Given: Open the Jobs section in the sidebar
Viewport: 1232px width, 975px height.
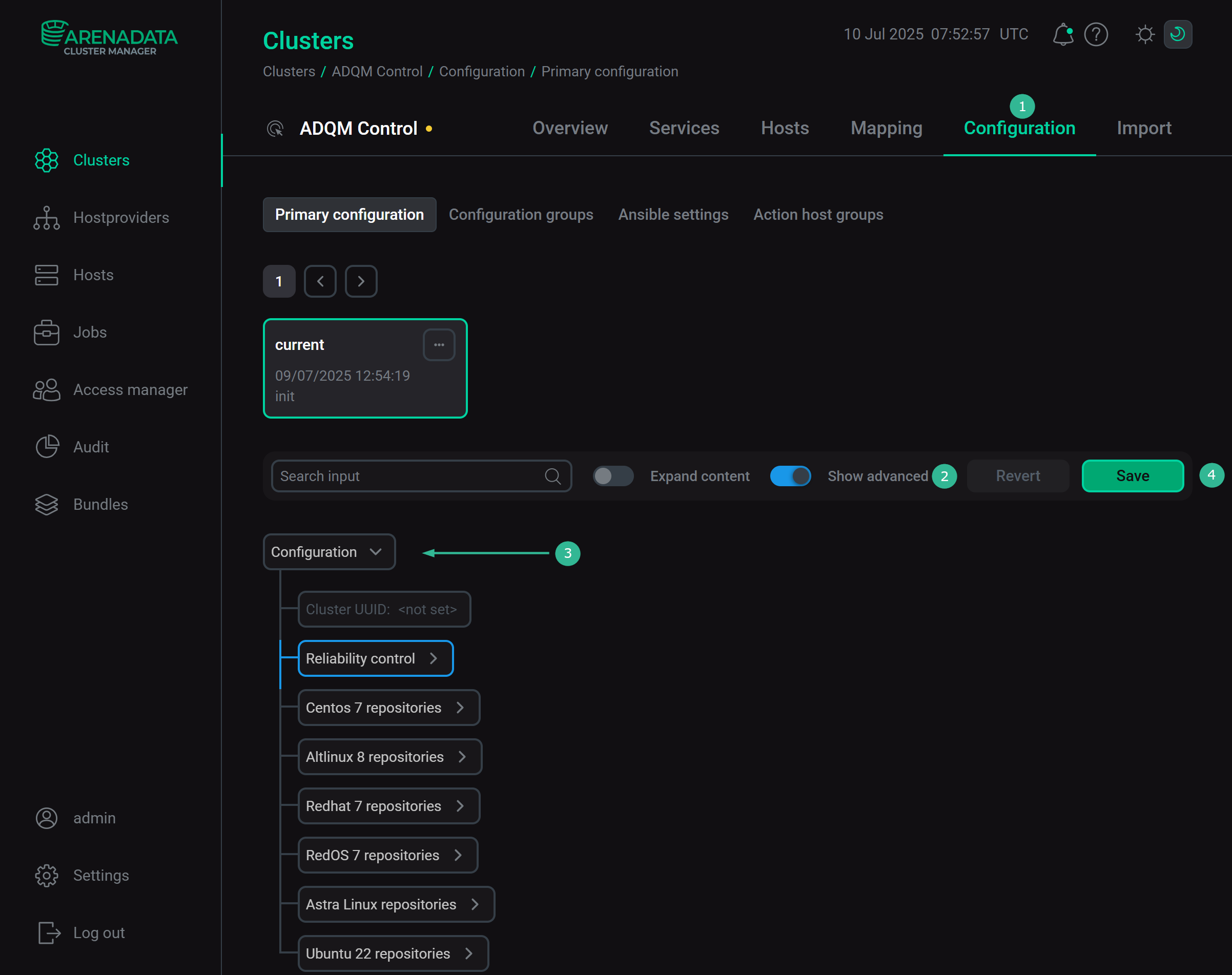Looking at the screenshot, I should point(89,332).
